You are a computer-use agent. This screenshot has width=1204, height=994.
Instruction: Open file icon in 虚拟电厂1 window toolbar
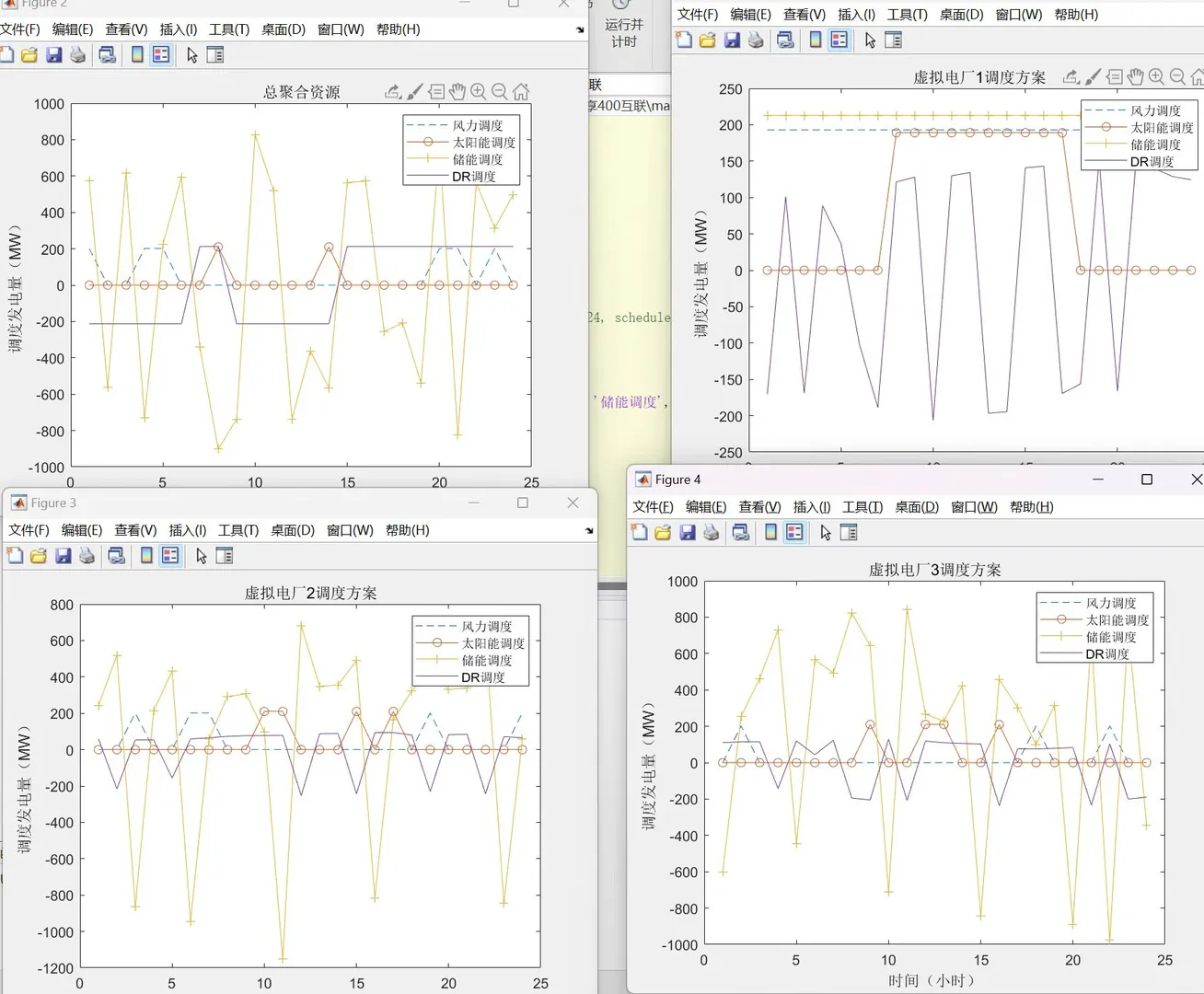[x=708, y=40]
